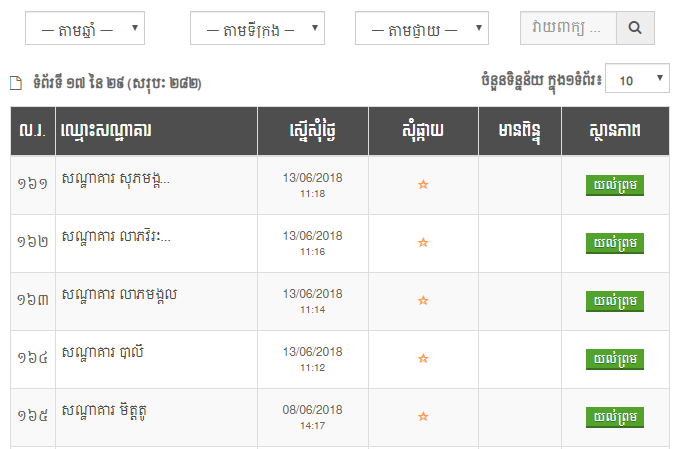Click green យល់ព្រម status for row ១៦៥
Screen dimensions: 680x449
tap(615, 417)
